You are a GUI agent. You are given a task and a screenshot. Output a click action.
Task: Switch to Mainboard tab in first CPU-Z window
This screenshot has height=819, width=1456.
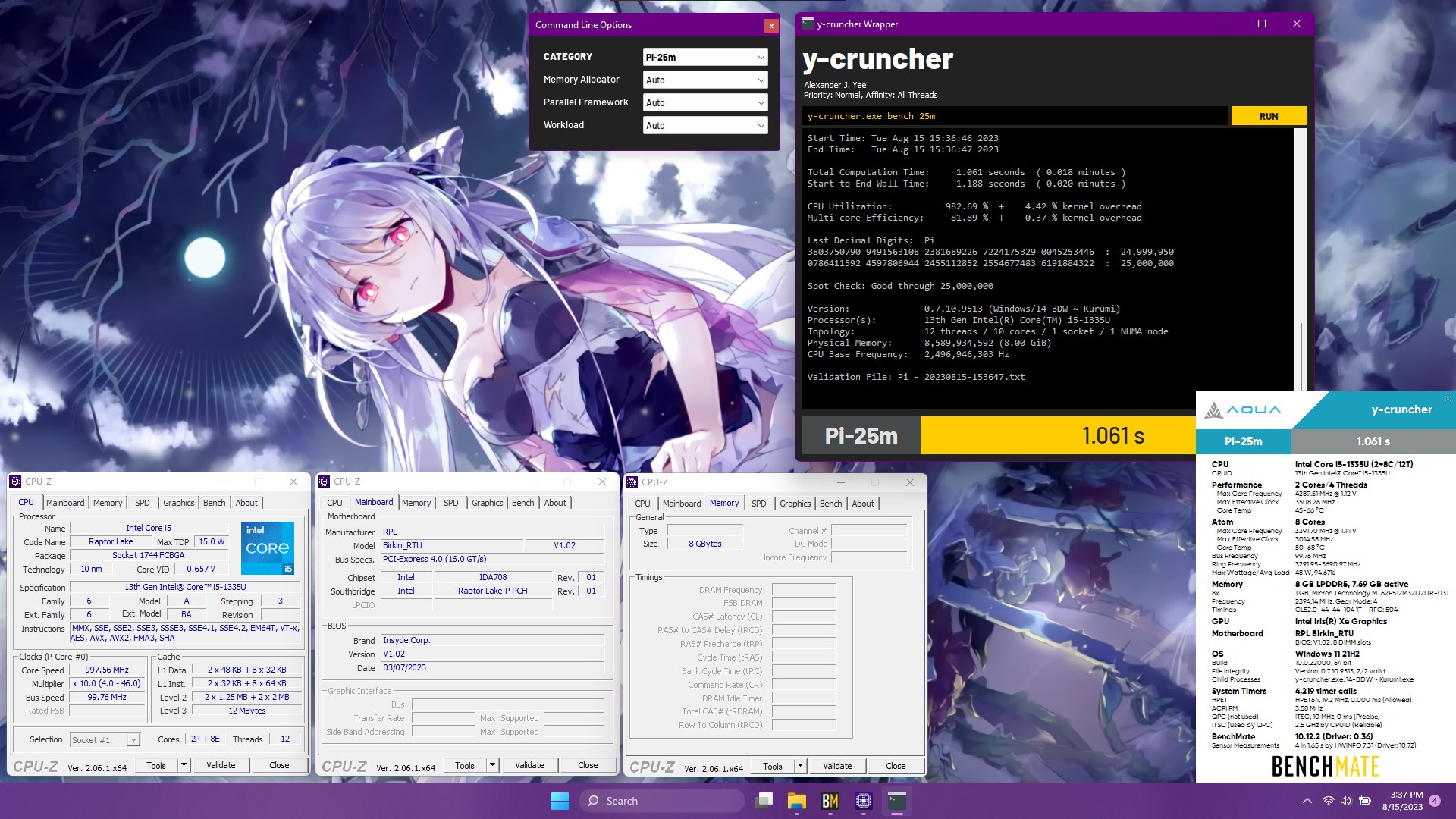pos(65,503)
